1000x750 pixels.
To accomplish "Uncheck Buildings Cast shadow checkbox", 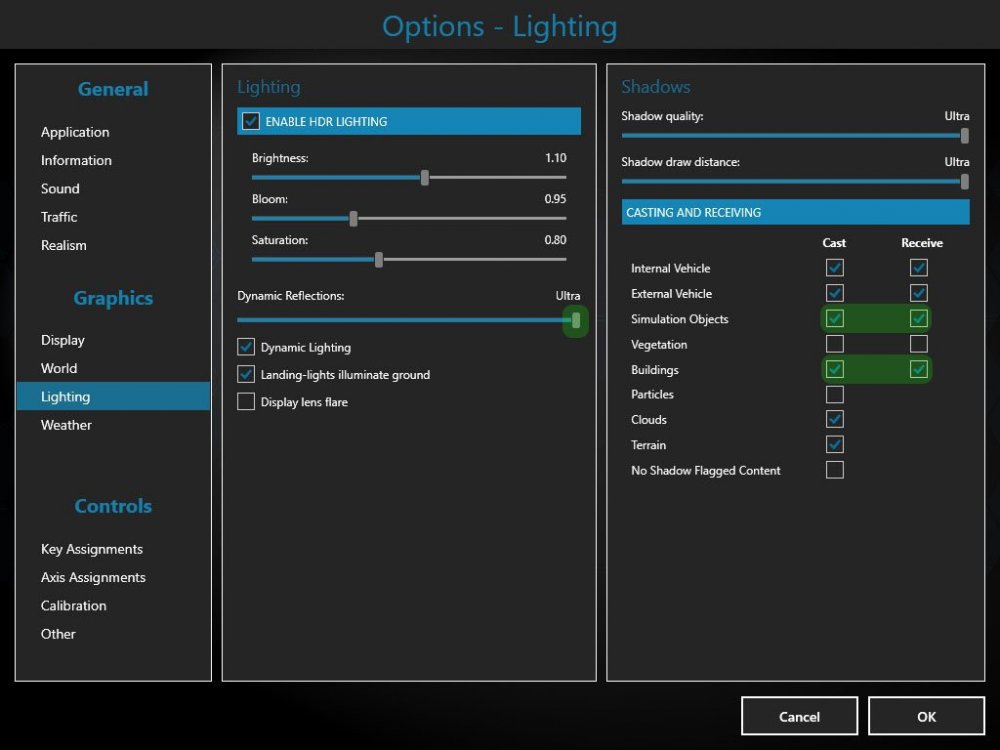I will tap(835, 369).
